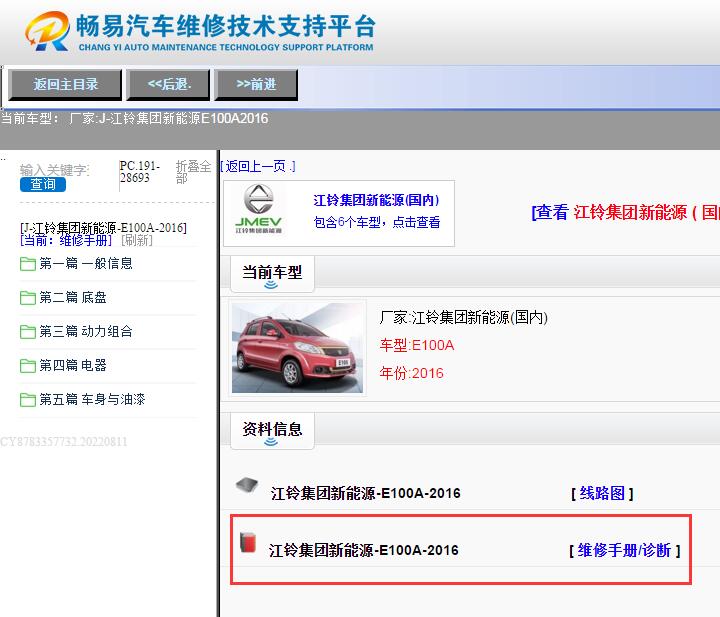Expand tree item 第二篇 底盘
This screenshot has width=720, height=617.
coord(73,297)
